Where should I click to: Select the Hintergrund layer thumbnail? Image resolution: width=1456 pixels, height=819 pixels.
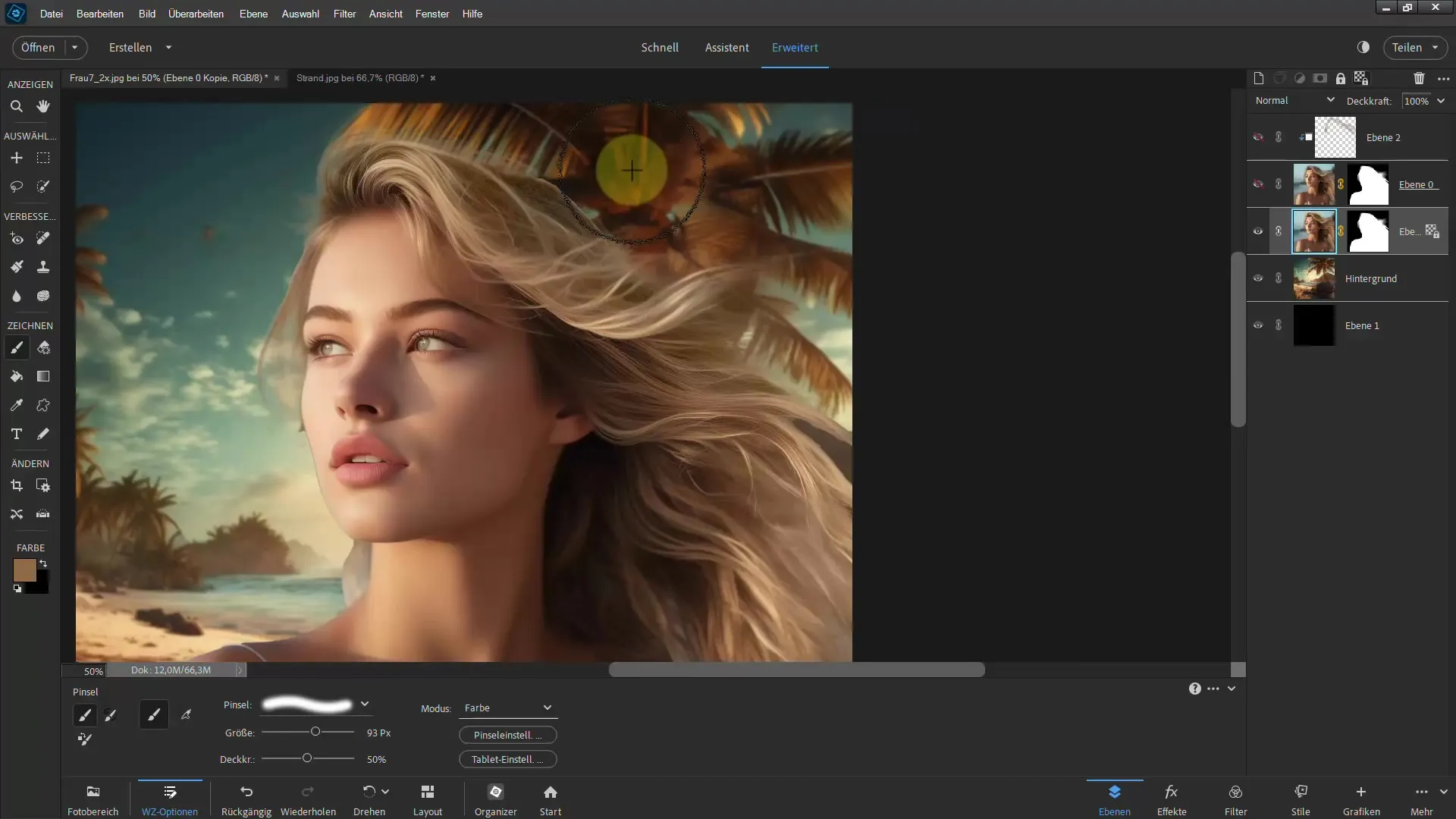click(1314, 278)
